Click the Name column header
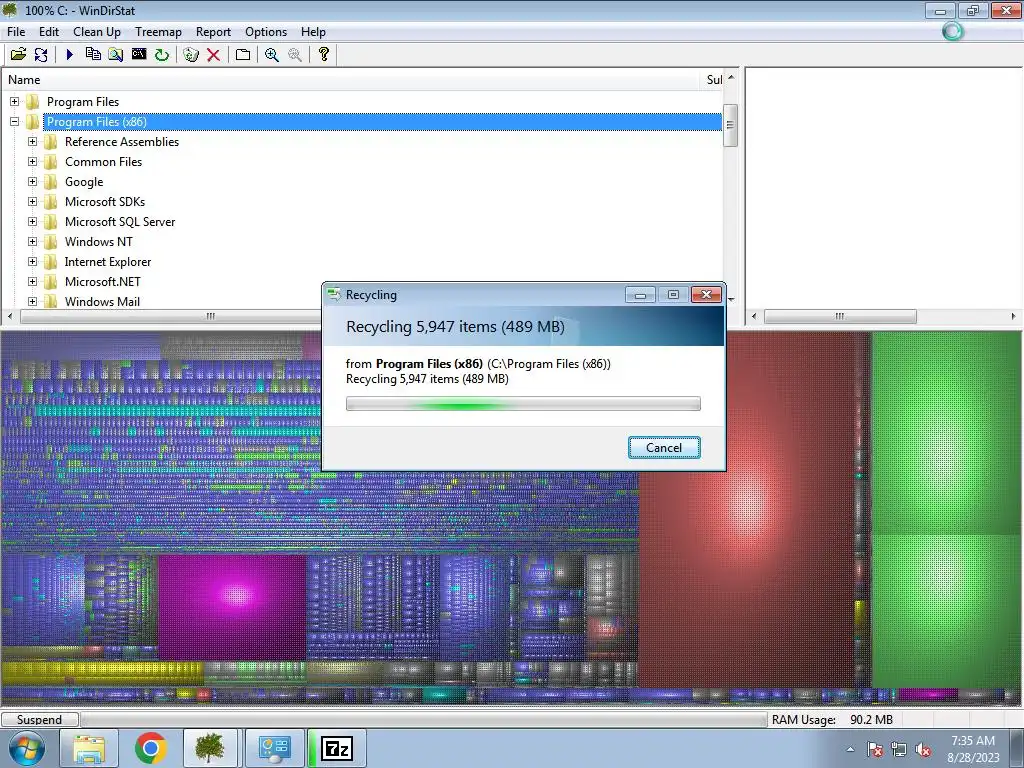The image size is (1024, 768). [x=352, y=80]
